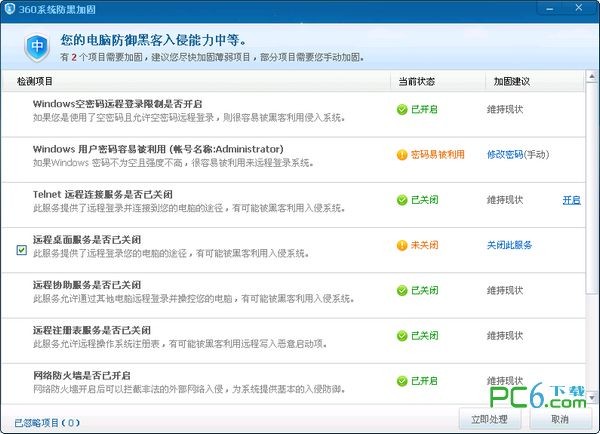Click the blue 中 shield rating icon
The image size is (600, 434).
point(37,47)
